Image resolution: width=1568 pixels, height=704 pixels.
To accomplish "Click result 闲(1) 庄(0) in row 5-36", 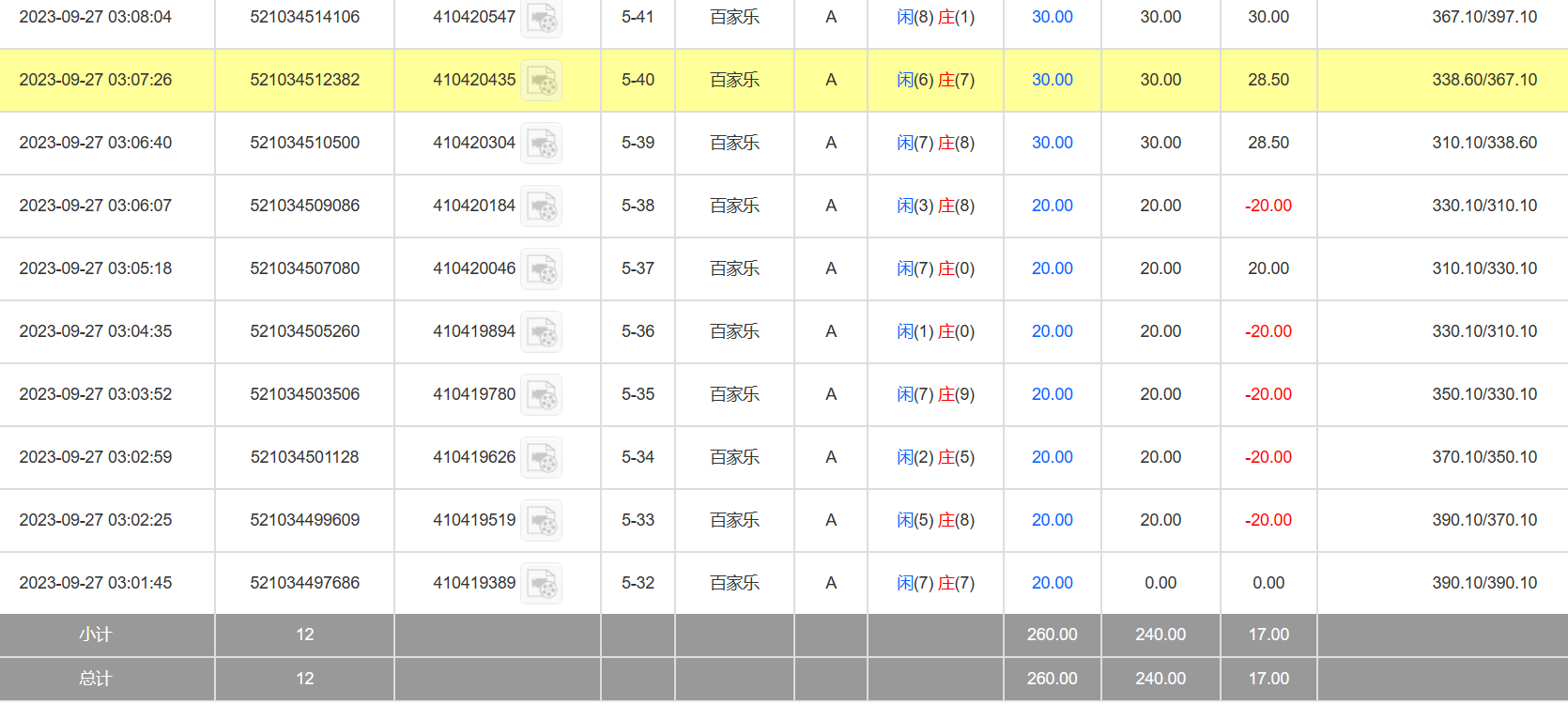I will pyautogui.click(x=935, y=331).
